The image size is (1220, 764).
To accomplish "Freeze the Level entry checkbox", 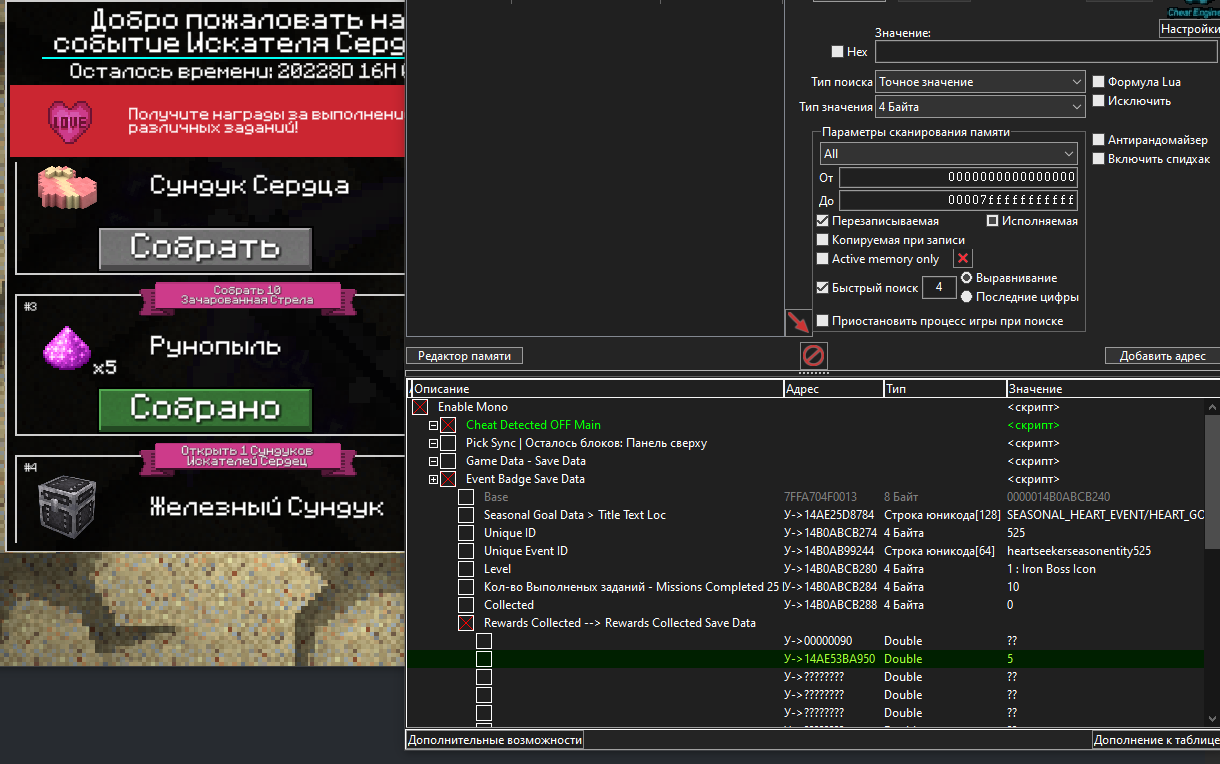I will click(x=466, y=569).
